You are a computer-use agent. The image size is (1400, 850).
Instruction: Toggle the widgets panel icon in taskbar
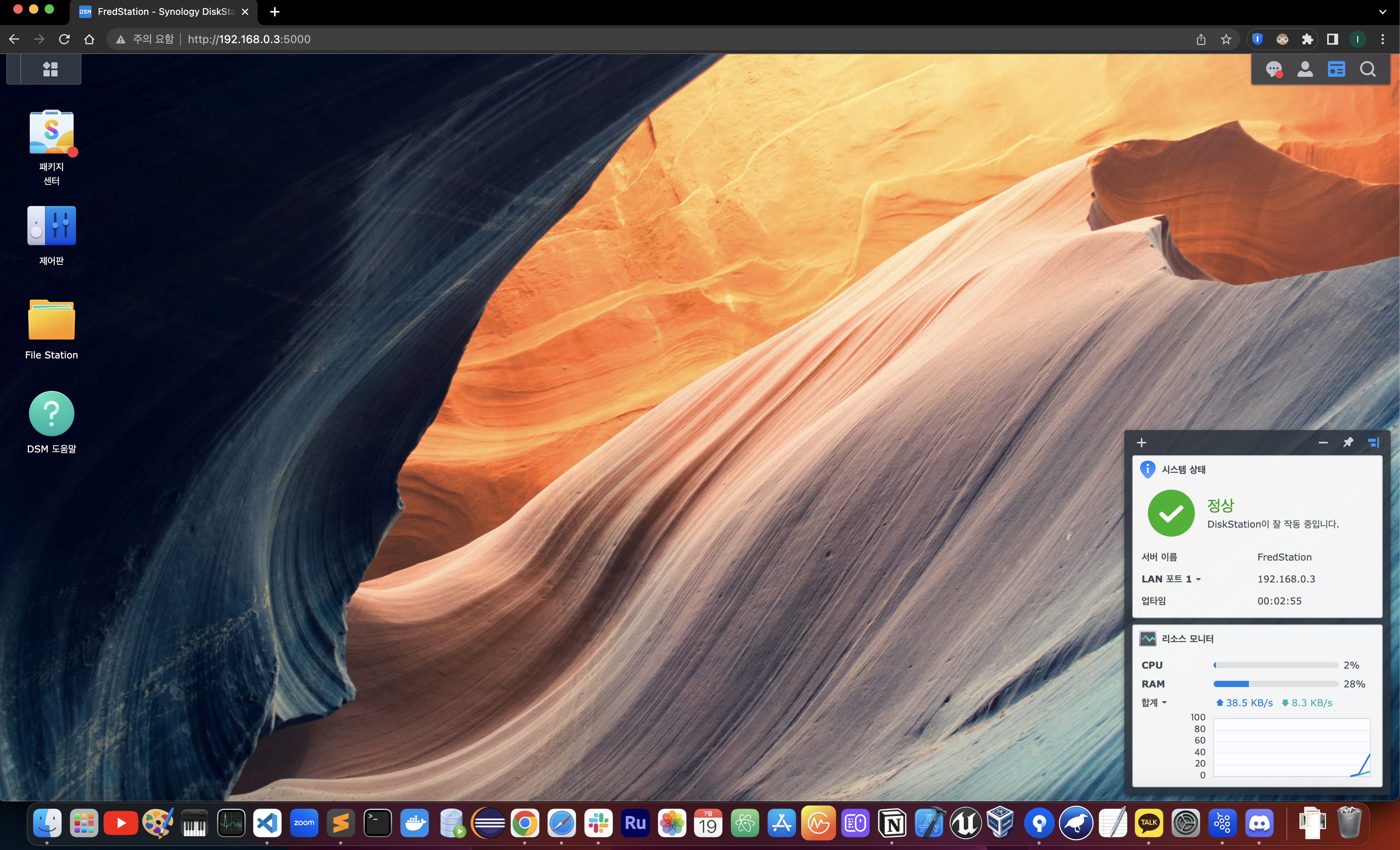click(1336, 69)
